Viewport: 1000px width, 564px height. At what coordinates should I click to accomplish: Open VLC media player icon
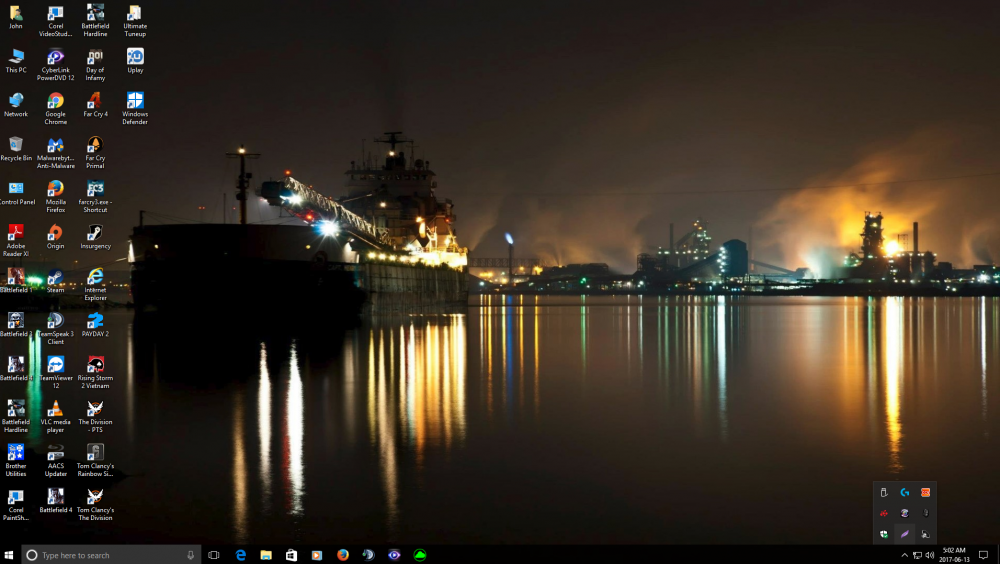tap(55, 409)
